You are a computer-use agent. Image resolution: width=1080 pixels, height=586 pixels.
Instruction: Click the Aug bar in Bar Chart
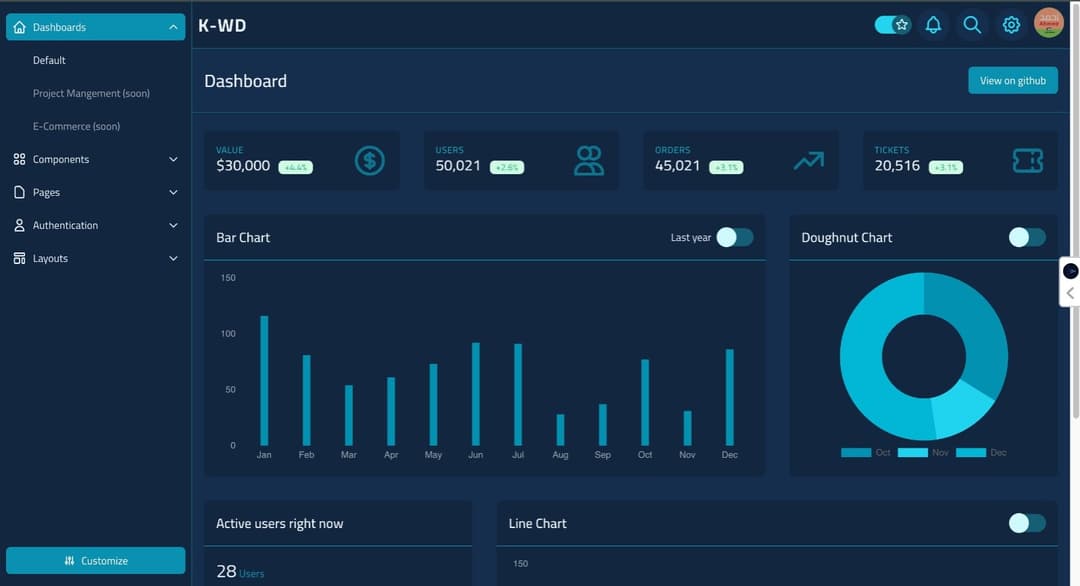tap(560, 430)
